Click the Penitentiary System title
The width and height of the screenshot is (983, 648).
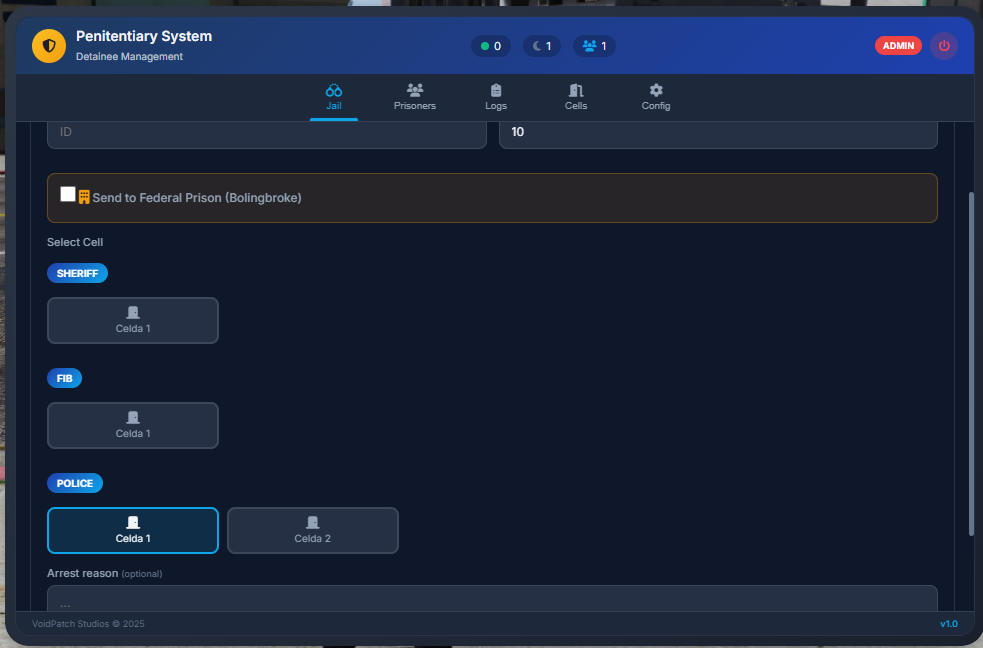(144, 36)
